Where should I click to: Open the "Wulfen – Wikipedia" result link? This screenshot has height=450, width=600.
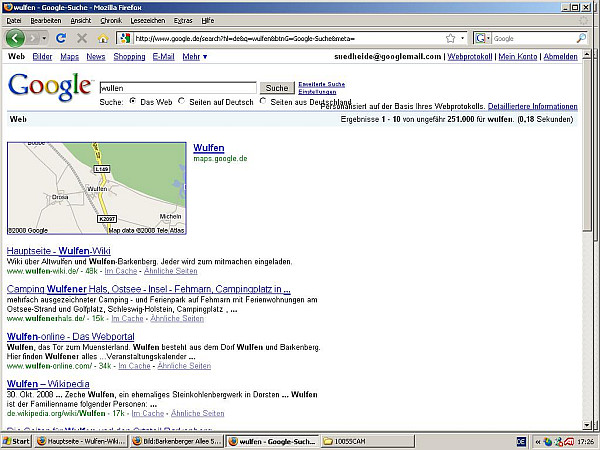pos(48,383)
